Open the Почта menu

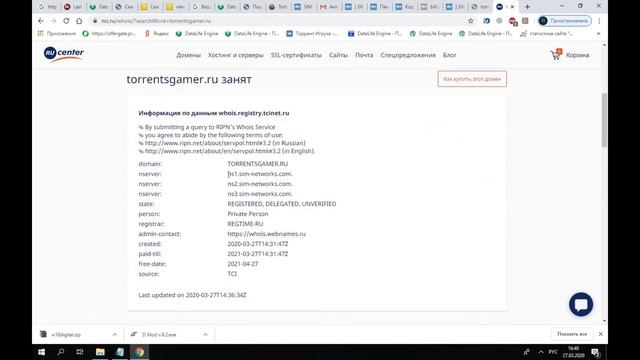coord(364,55)
